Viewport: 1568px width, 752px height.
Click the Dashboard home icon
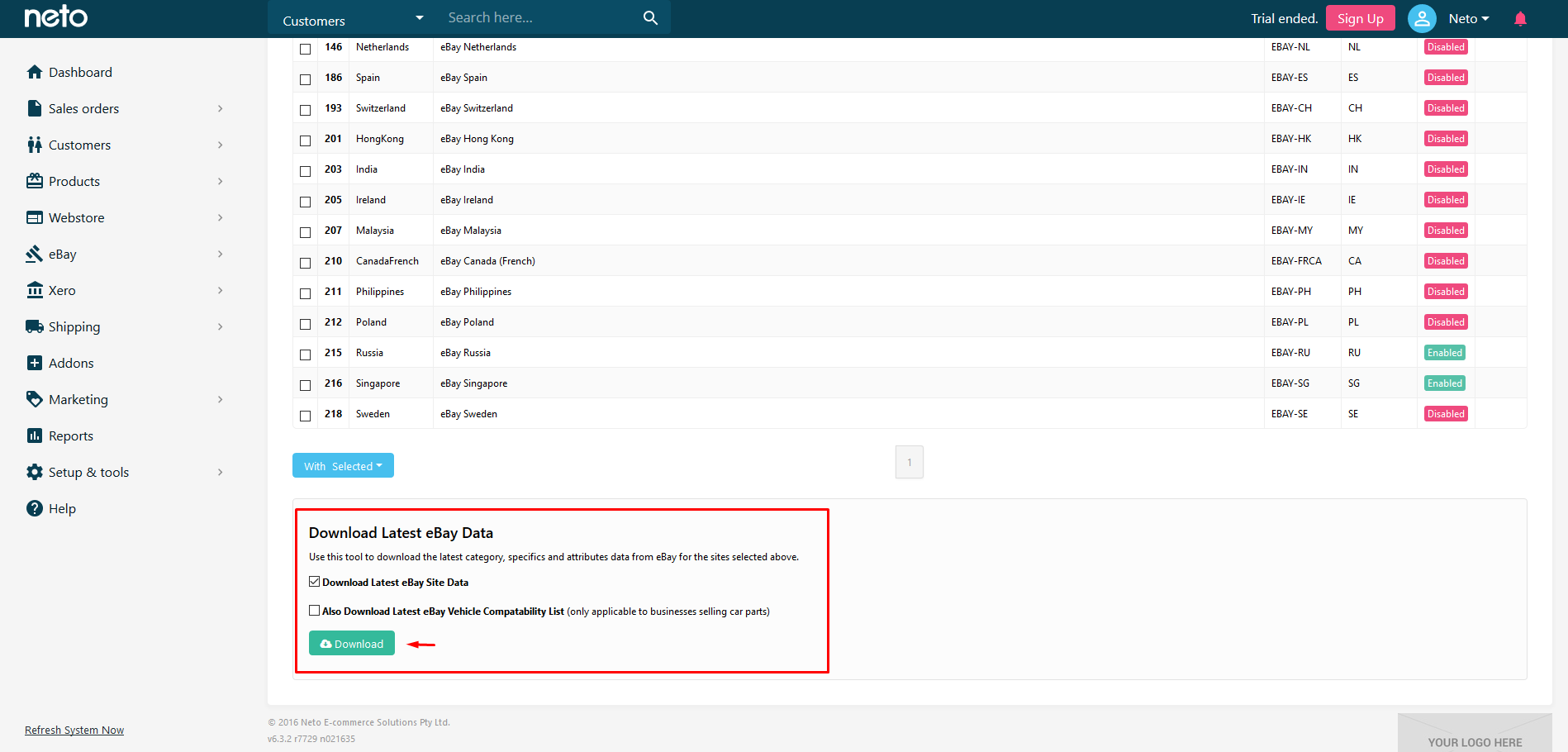[35, 72]
